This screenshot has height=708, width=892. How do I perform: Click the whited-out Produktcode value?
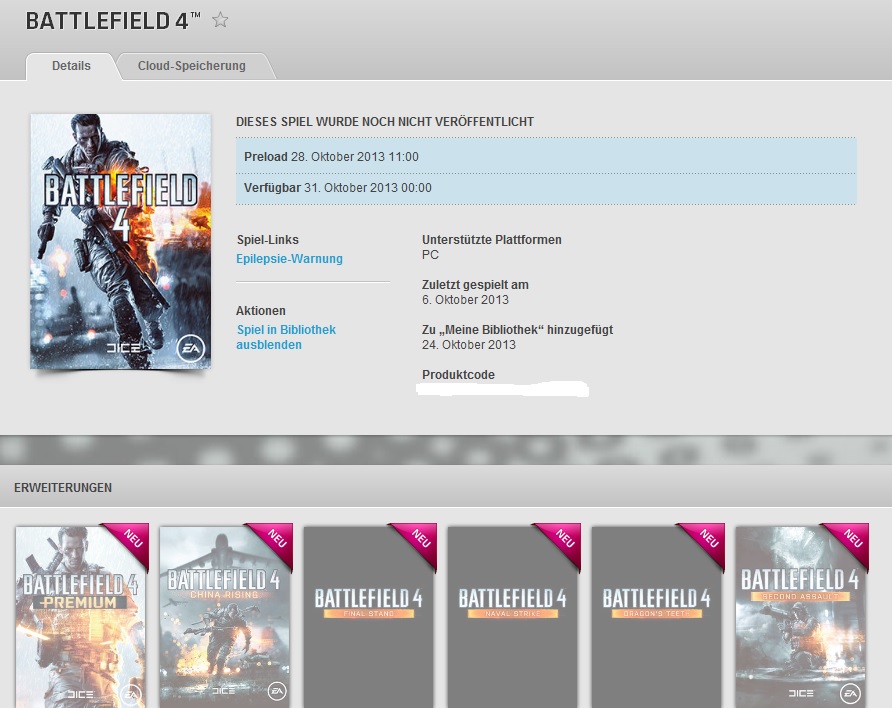click(502, 389)
